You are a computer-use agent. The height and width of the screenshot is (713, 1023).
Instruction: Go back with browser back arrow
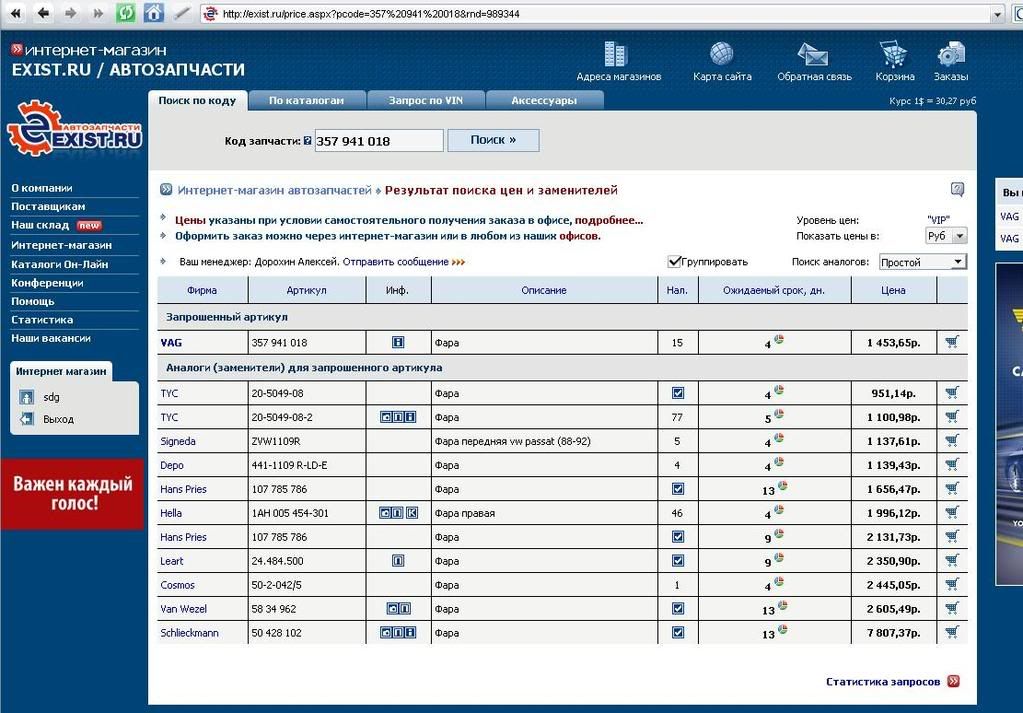tap(43, 13)
